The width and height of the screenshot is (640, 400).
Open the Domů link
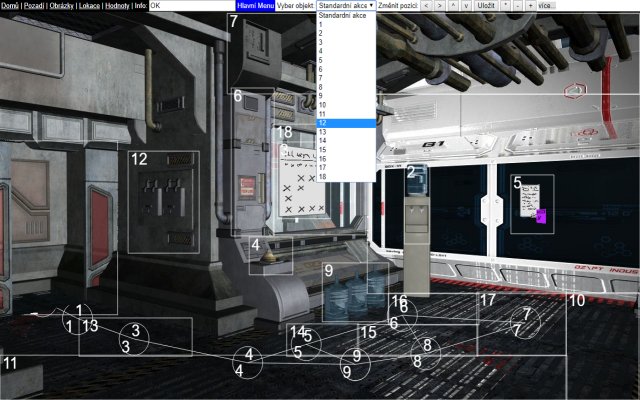[x=10, y=6]
